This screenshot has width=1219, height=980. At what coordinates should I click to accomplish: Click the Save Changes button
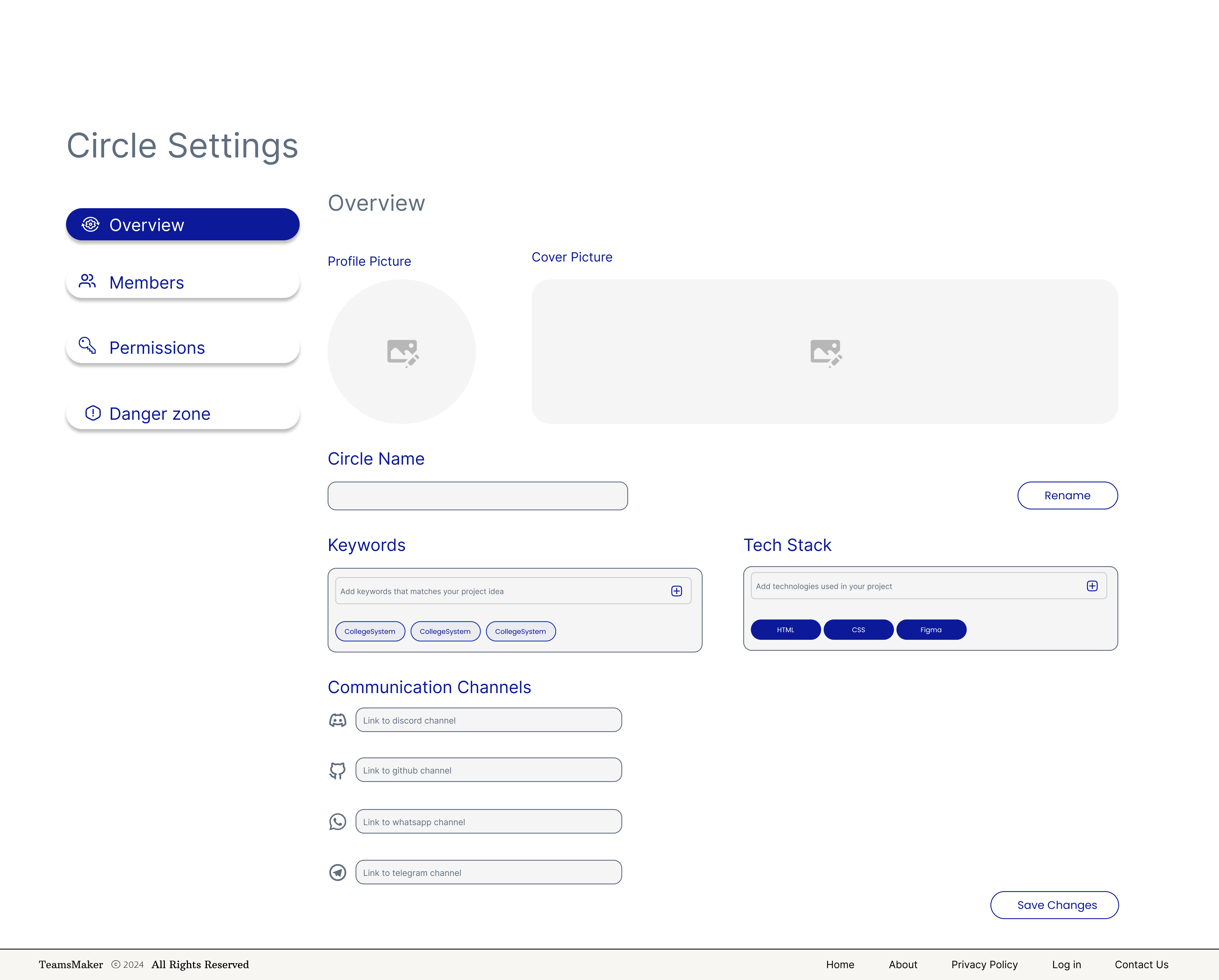pos(1055,905)
